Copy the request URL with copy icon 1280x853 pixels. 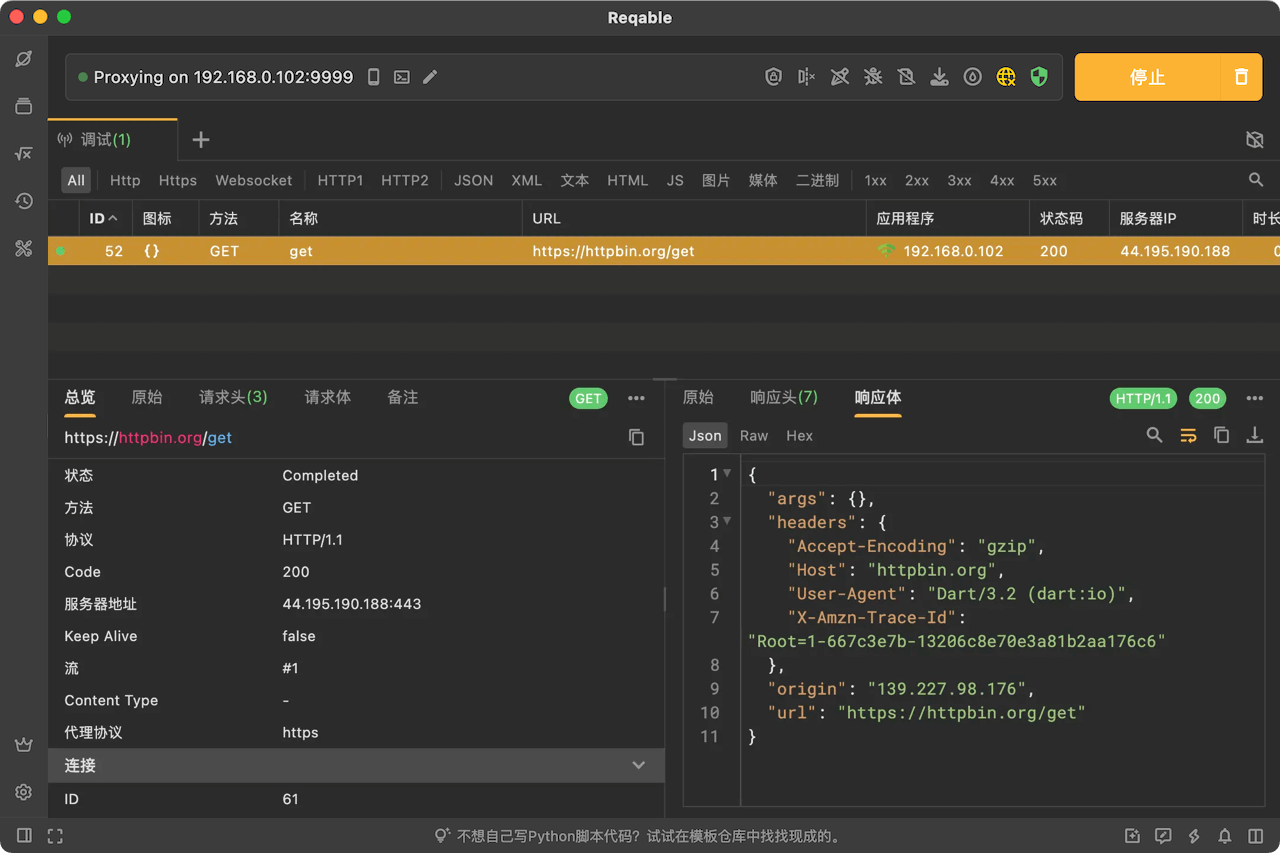point(636,438)
